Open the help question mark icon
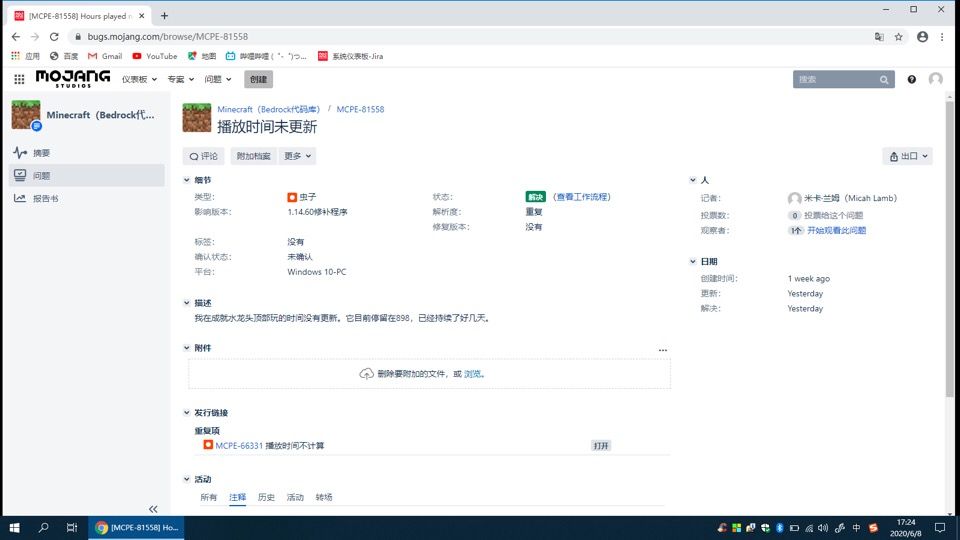This screenshot has height=540, width=960. coord(912,79)
